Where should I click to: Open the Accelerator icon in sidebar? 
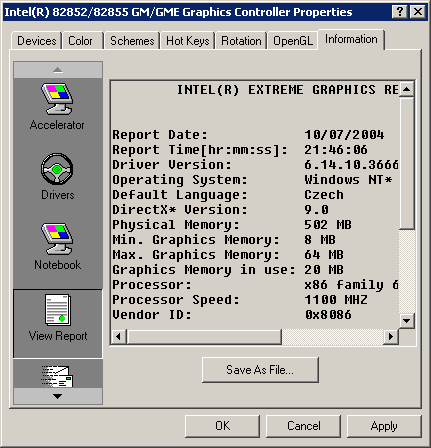coord(57,99)
